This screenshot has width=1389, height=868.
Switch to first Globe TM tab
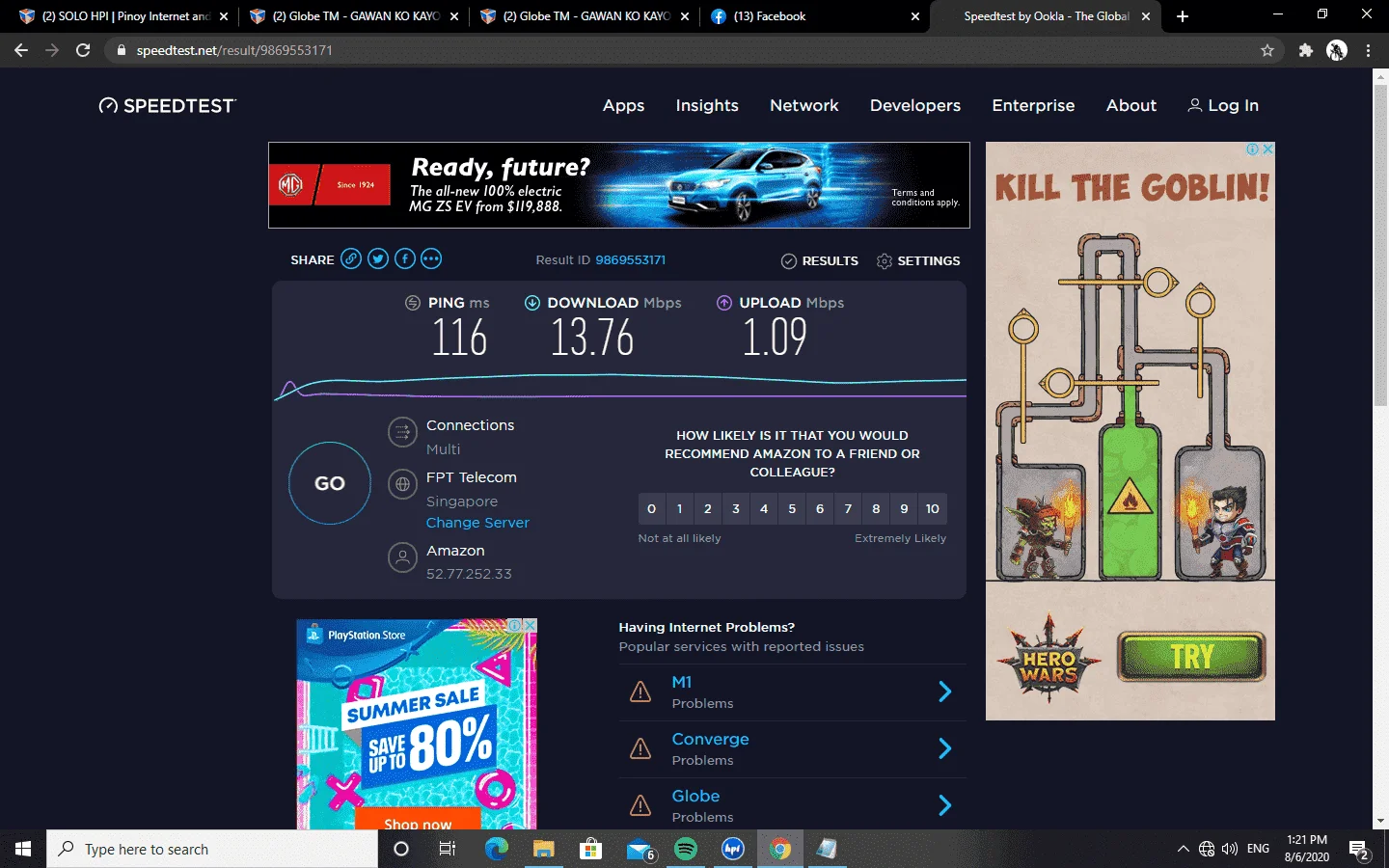[x=354, y=16]
